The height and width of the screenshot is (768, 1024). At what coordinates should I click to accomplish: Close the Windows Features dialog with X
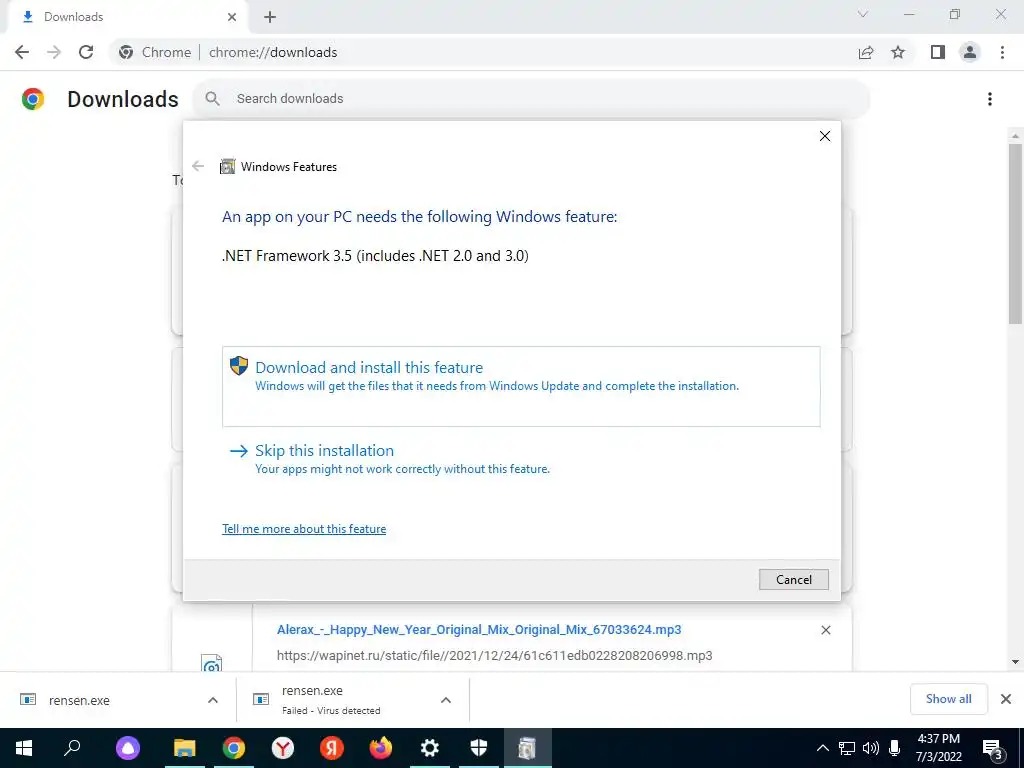825,136
